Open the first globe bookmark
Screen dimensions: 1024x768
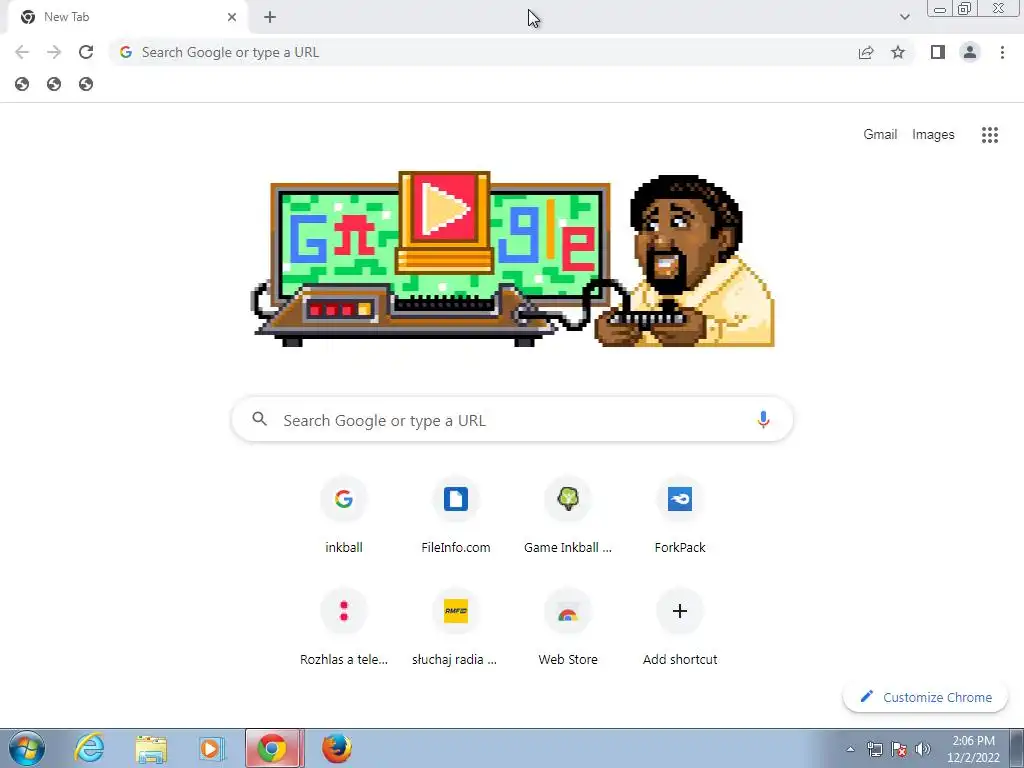pos(22,84)
